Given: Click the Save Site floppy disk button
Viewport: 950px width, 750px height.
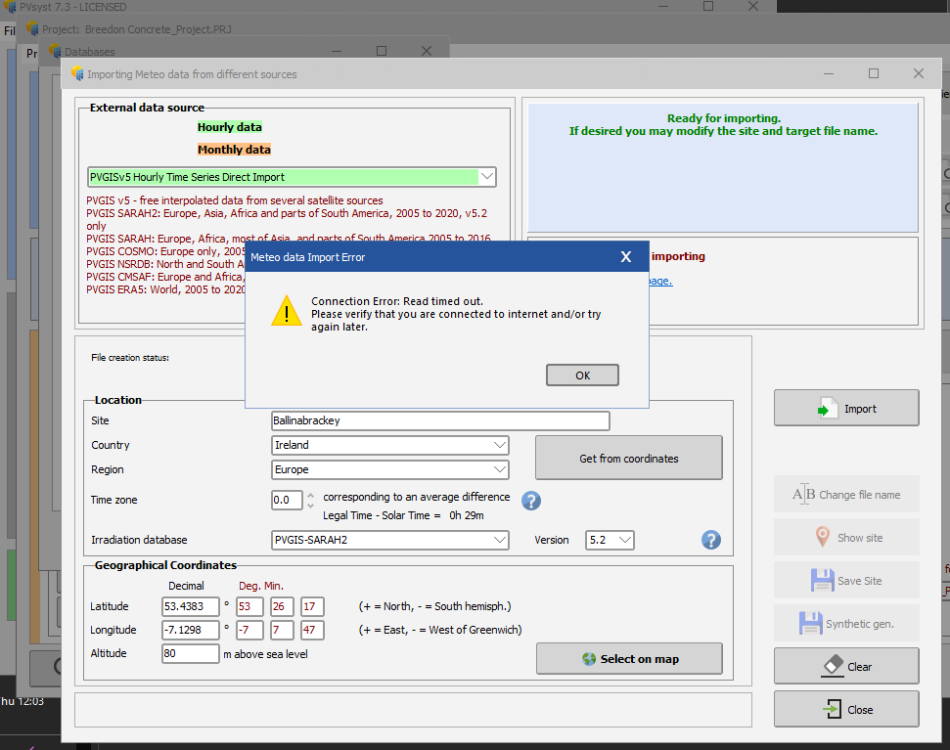Looking at the screenshot, I should click(846, 580).
